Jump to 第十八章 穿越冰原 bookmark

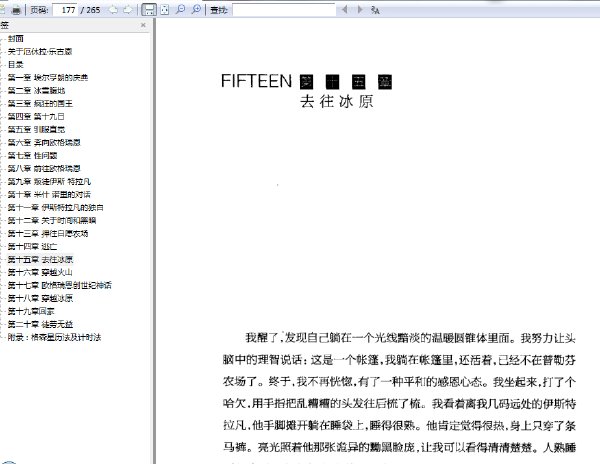pyautogui.click(x=40, y=298)
